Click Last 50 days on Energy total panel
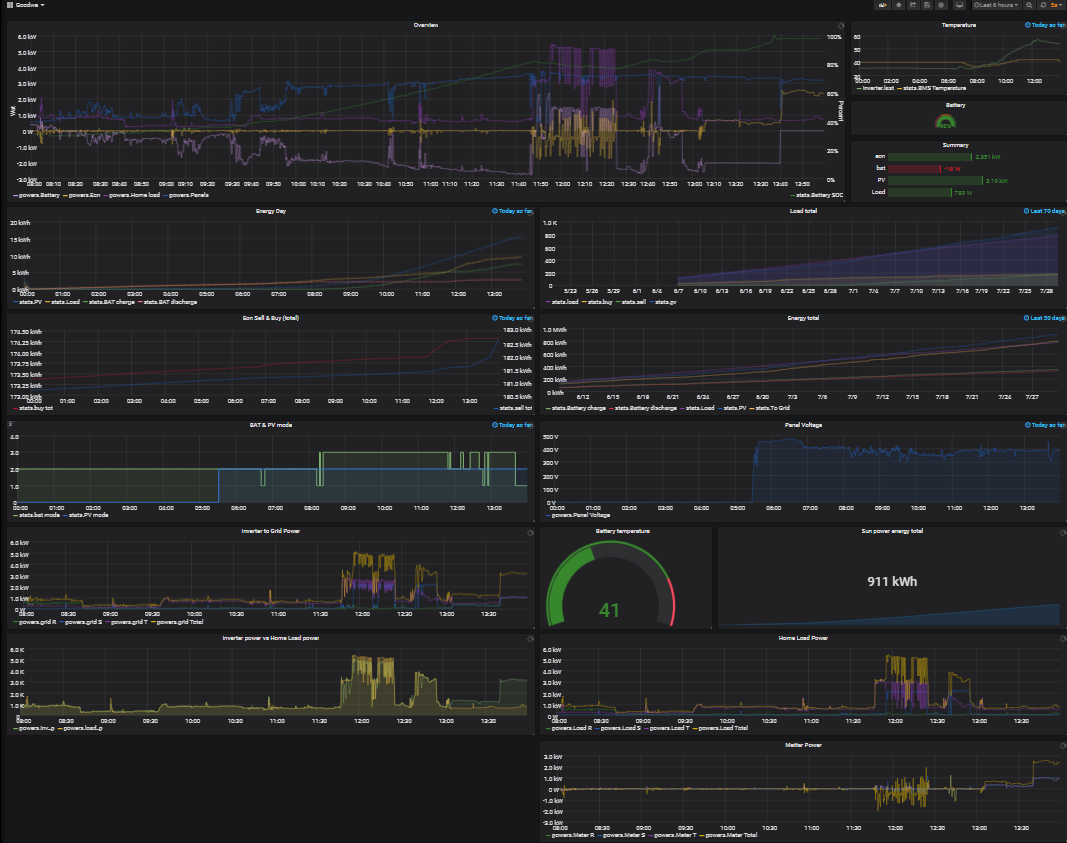Viewport: 1067px width, 843px height. [1047, 318]
